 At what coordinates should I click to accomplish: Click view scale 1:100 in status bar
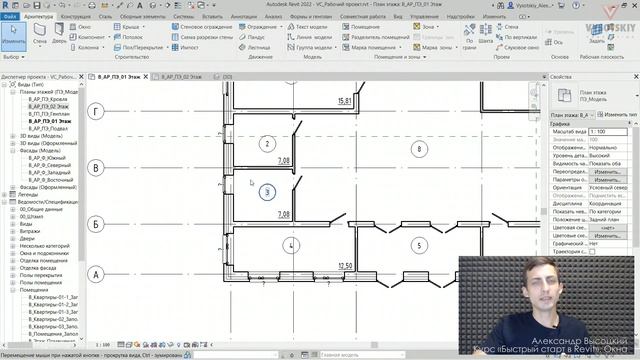[x=102, y=345]
